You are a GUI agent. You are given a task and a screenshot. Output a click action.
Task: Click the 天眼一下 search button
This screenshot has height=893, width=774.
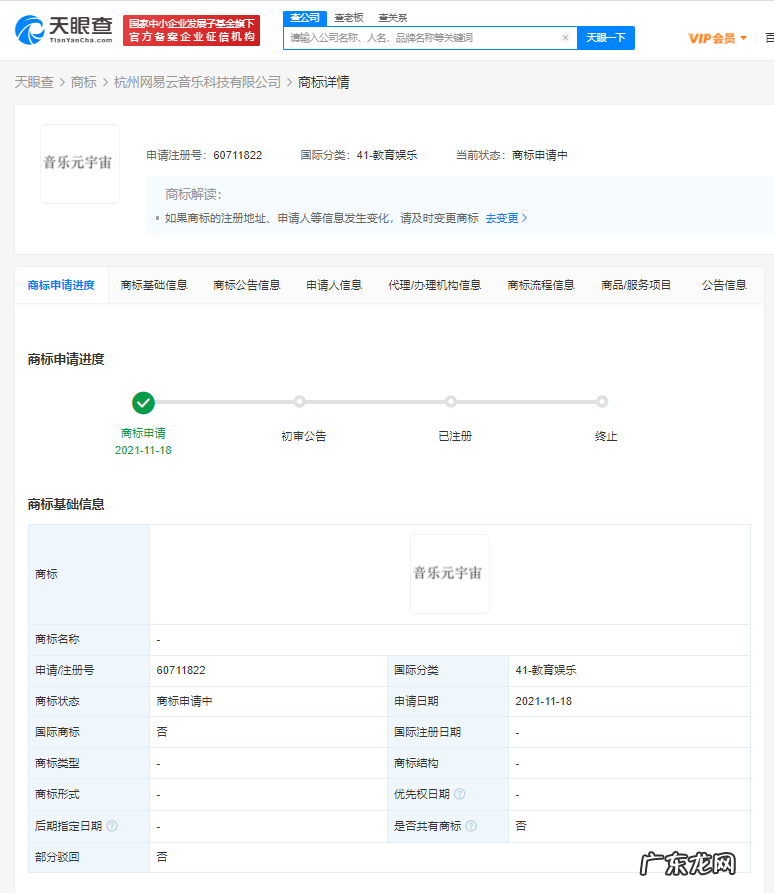point(606,38)
